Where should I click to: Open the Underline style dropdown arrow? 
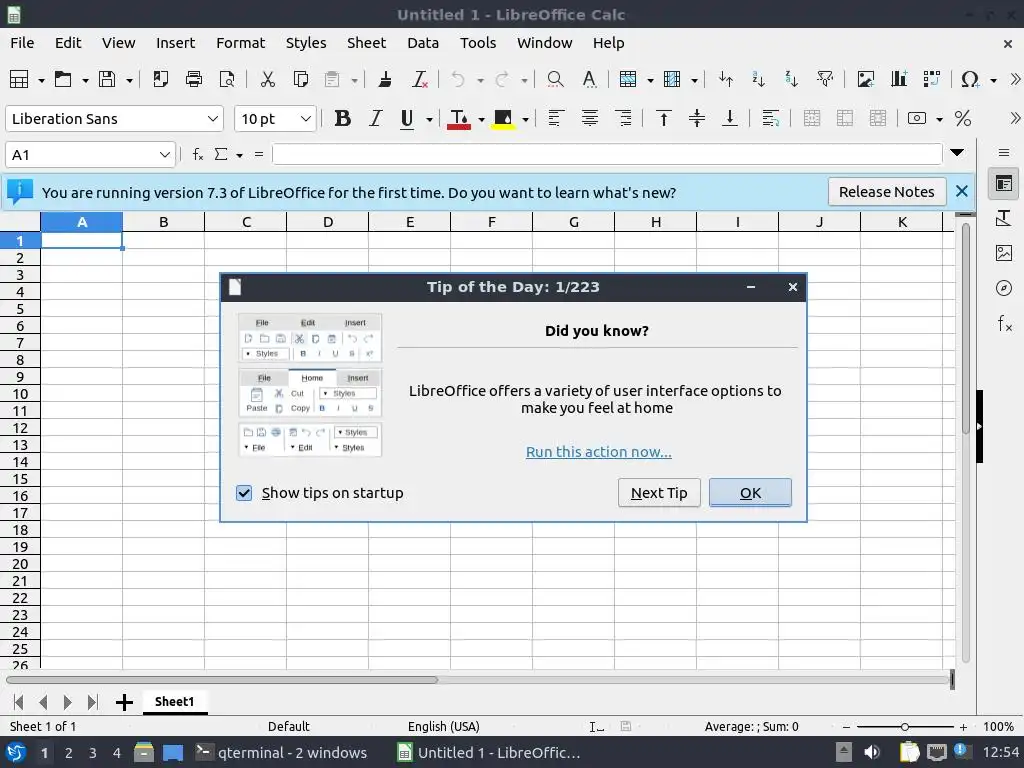click(x=429, y=119)
